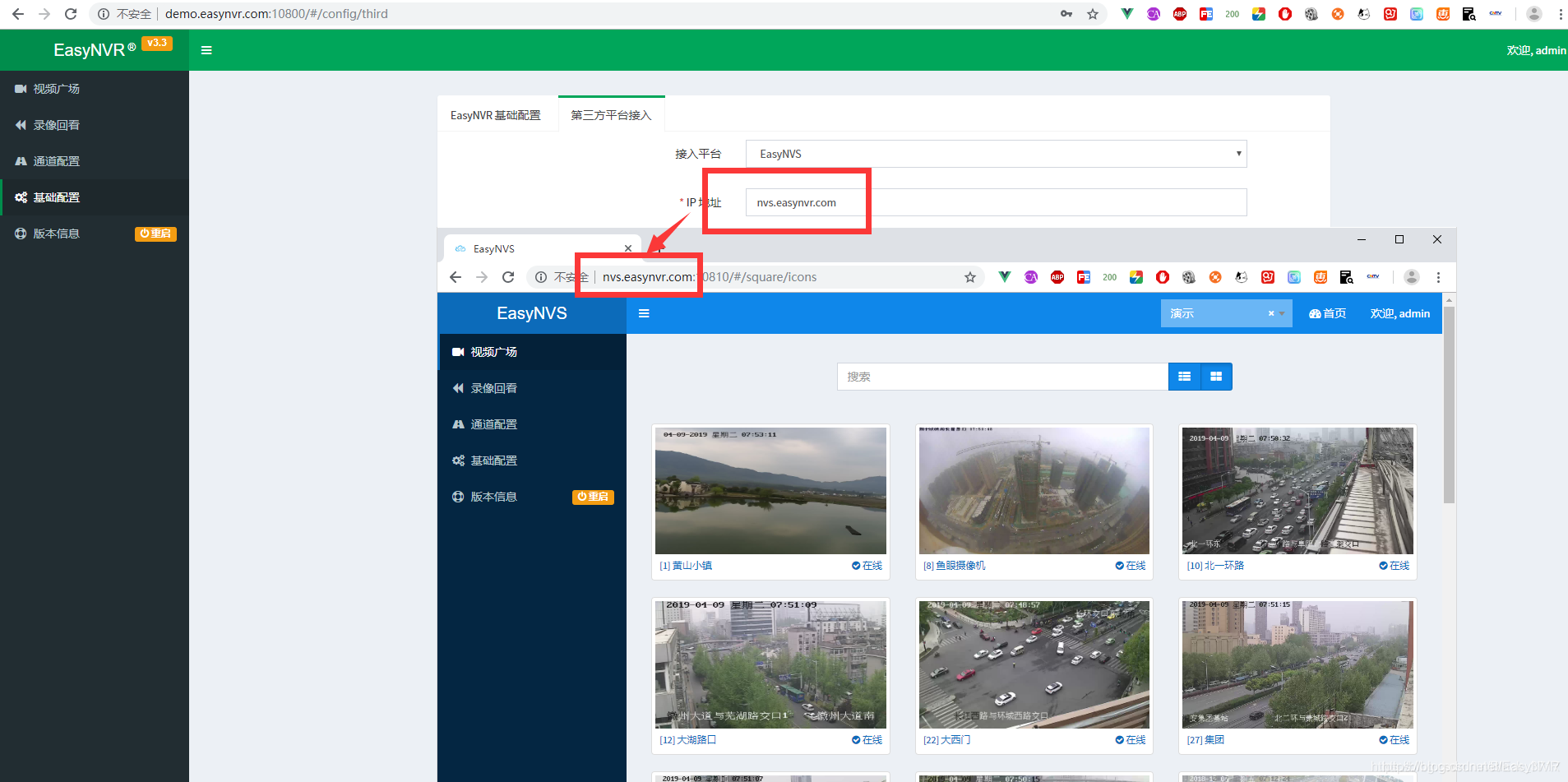Open 录像回看 in the EasyNVR sidebar
The height and width of the screenshot is (782, 1568).
(95, 125)
